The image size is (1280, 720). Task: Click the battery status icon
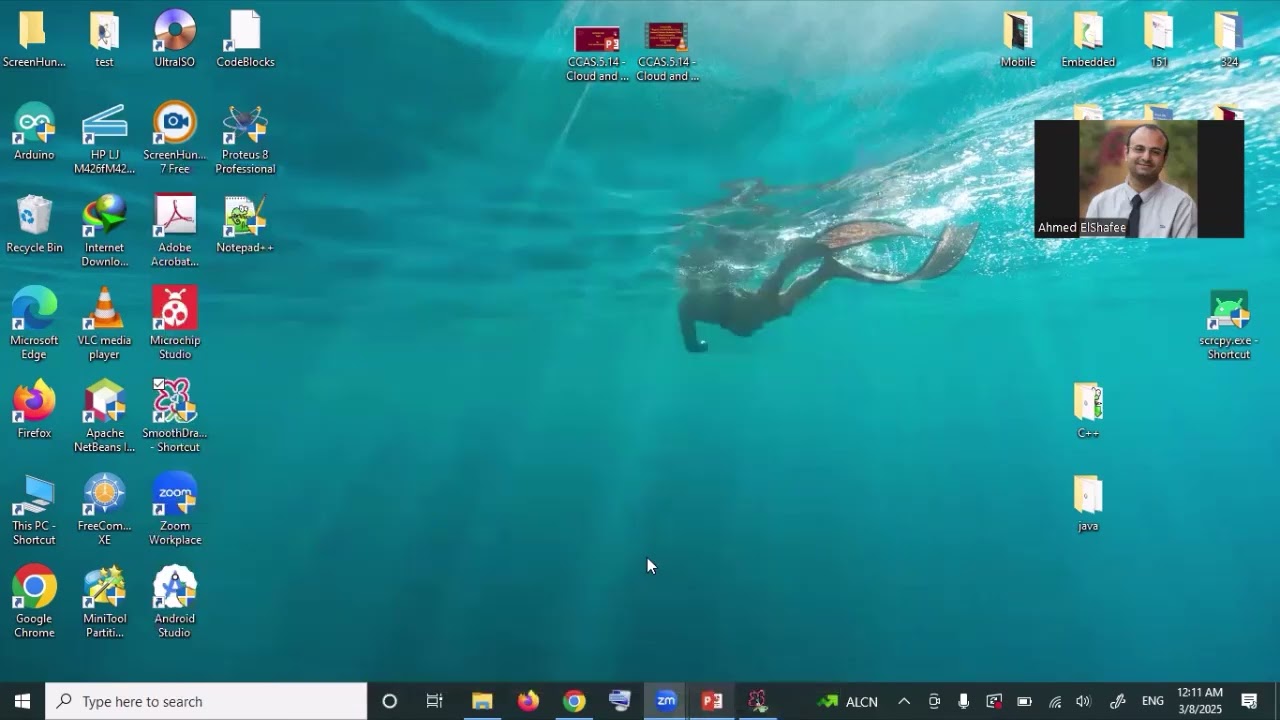click(1024, 701)
